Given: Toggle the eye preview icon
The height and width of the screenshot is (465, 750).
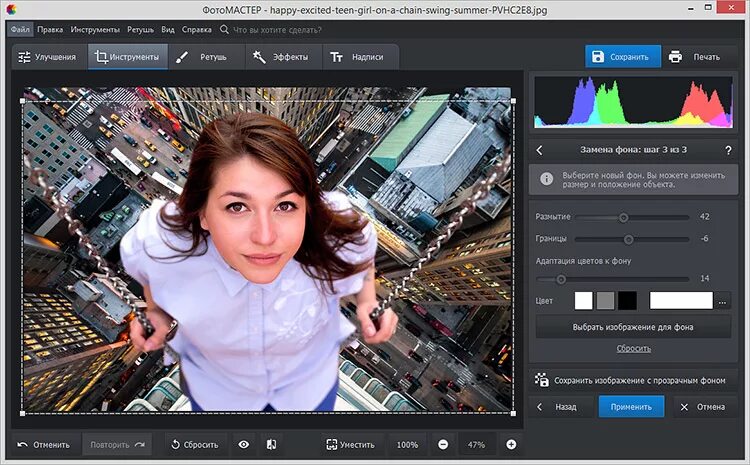Looking at the screenshot, I should (x=243, y=444).
